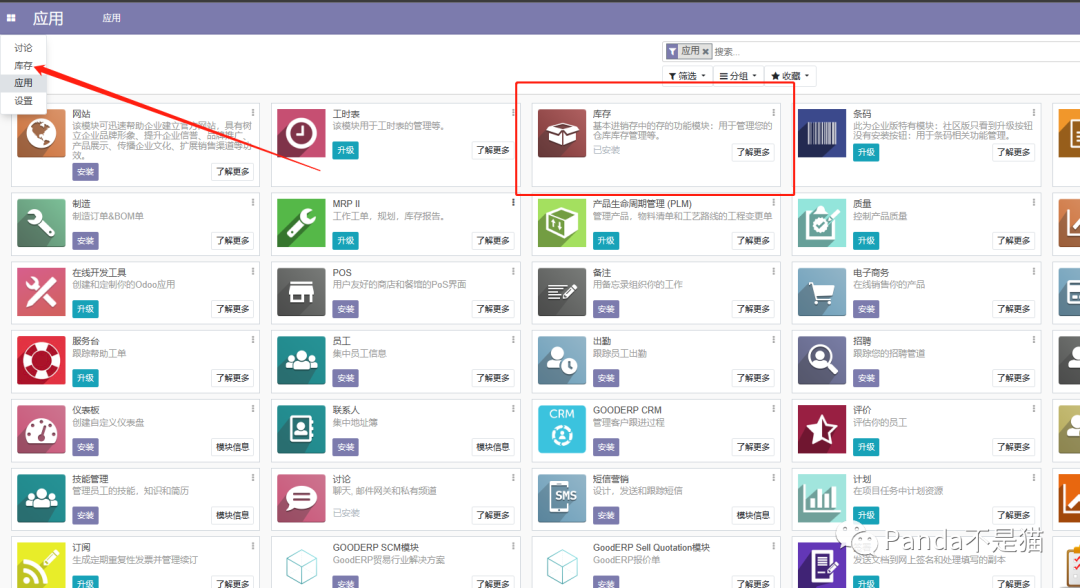This screenshot has width=1080, height=588.
Task: Click the 短信营销 SMS icon
Action: (561, 498)
